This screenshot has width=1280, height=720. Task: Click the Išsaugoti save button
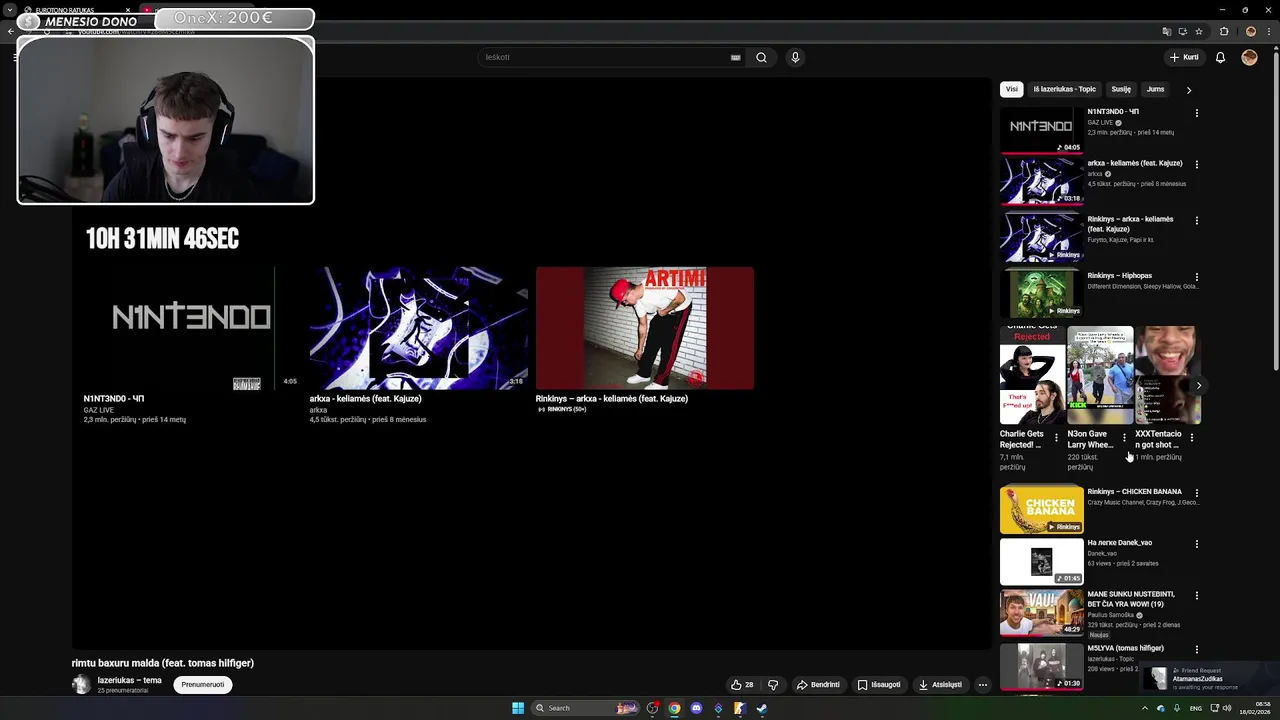[x=879, y=685]
